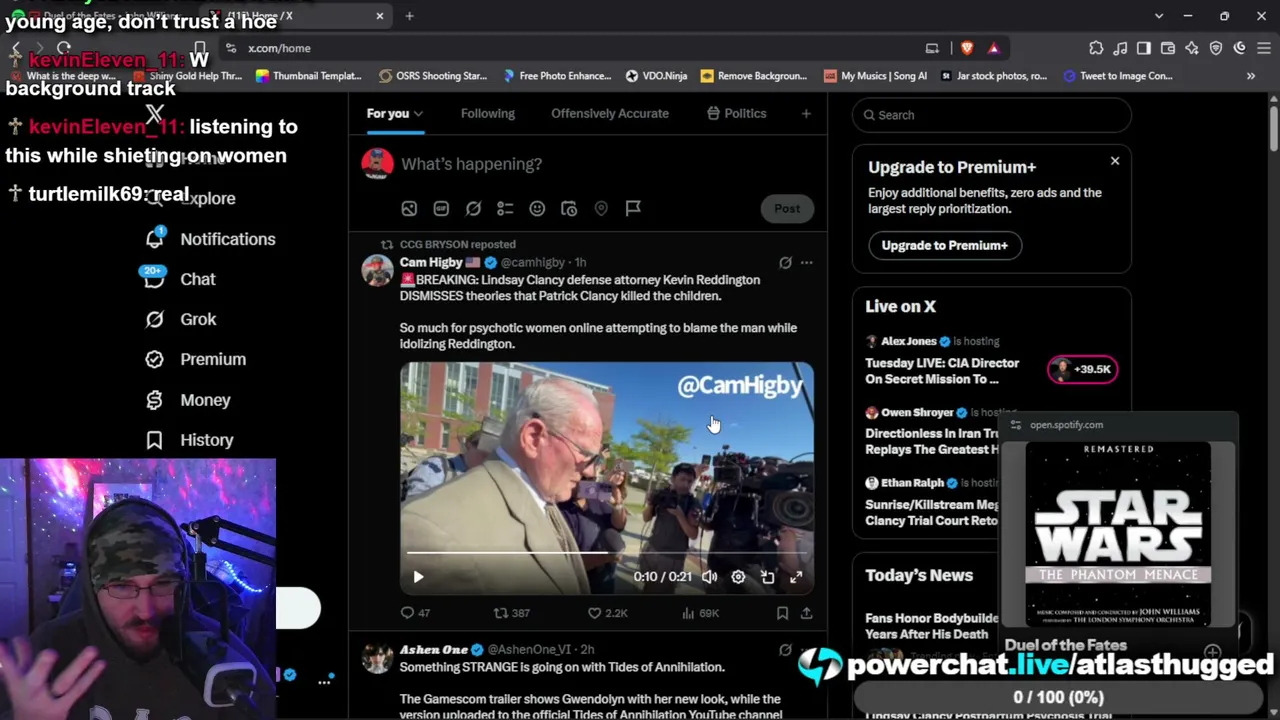The width and height of the screenshot is (1280, 720).
Task: Mute the Cam Higby video
Action: click(x=709, y=577)
